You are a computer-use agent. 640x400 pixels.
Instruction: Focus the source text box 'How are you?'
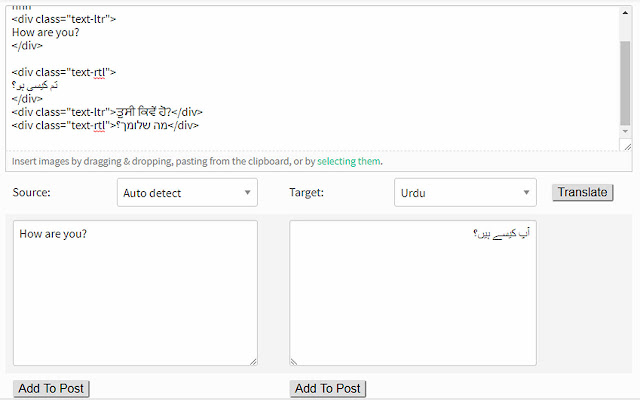point(135,293)
